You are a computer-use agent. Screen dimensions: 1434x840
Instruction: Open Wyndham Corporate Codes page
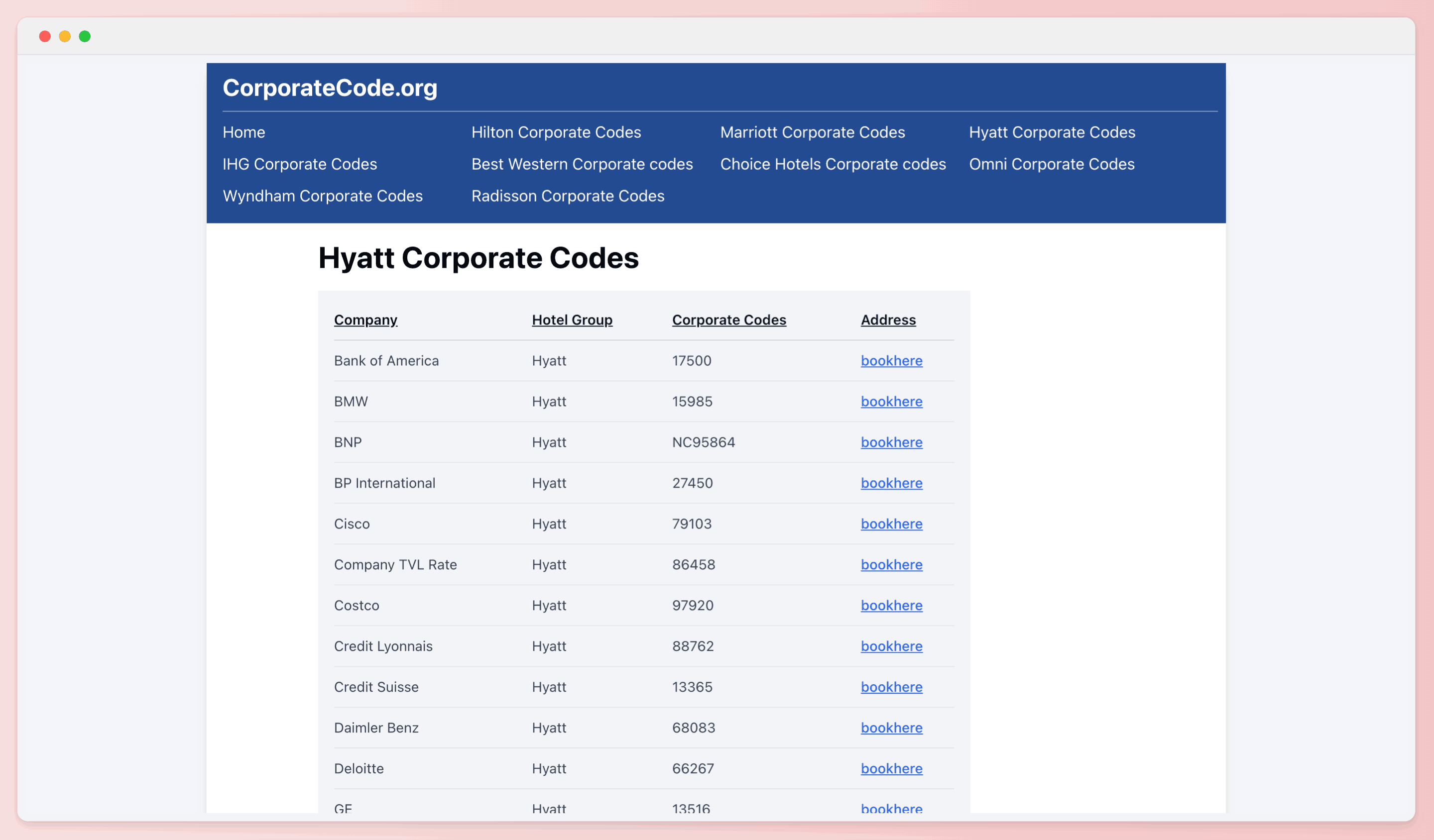pyautogui.click(x=322, y=196)
